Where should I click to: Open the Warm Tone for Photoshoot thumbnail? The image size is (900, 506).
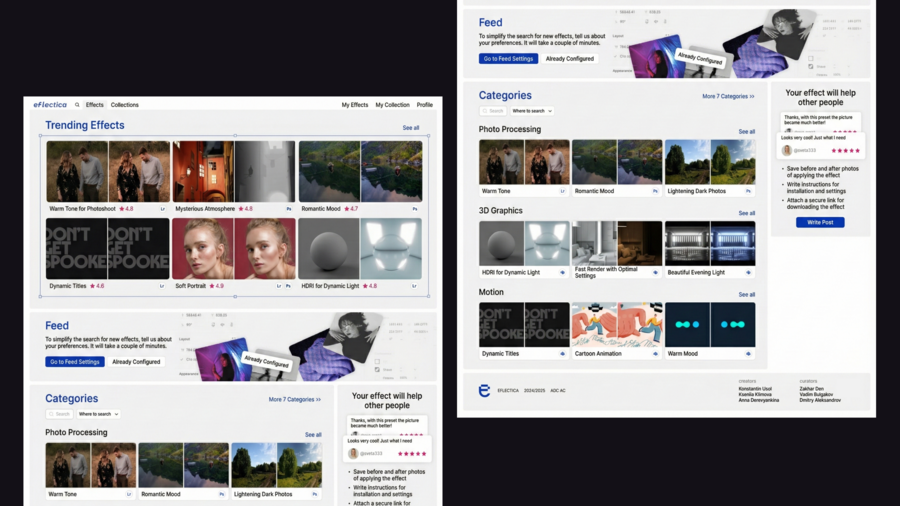[x=108, y=171]
